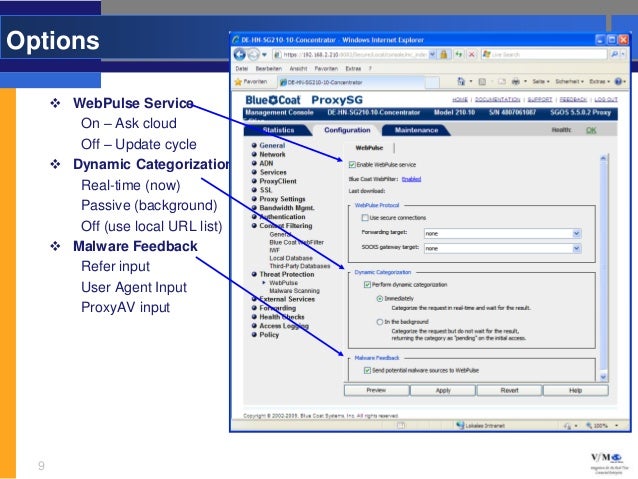Viewport: 638px width, 479px height.
Task: Toggle Perform dynamic categorization checkbox
Action: click(367, 284)
